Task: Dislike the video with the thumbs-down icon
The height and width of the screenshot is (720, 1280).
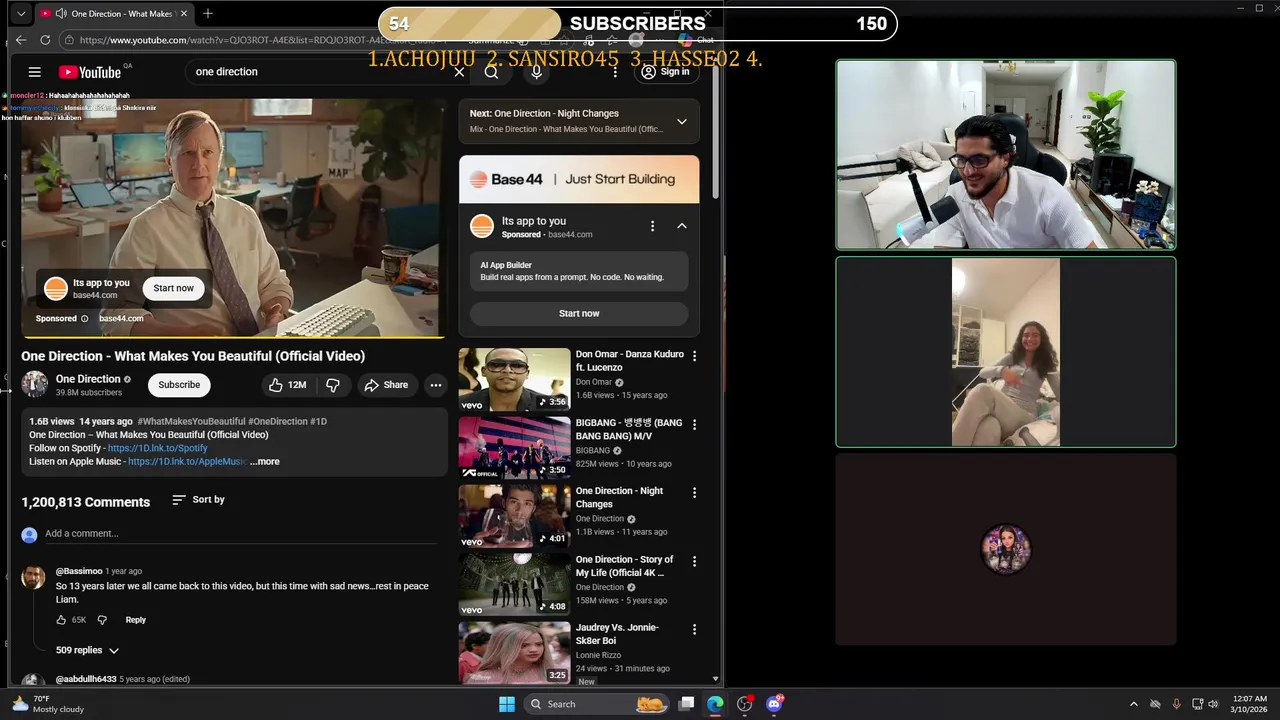Action: pos(333,385)
